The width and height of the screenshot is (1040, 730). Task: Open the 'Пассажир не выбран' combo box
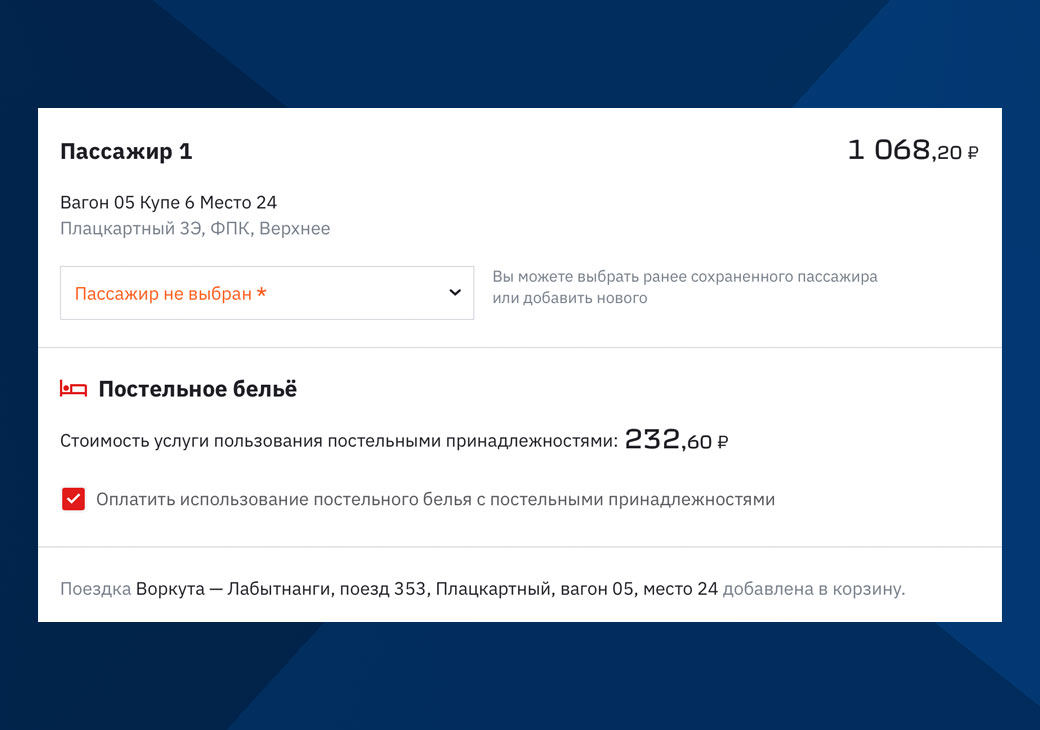[x=267, y=293]
